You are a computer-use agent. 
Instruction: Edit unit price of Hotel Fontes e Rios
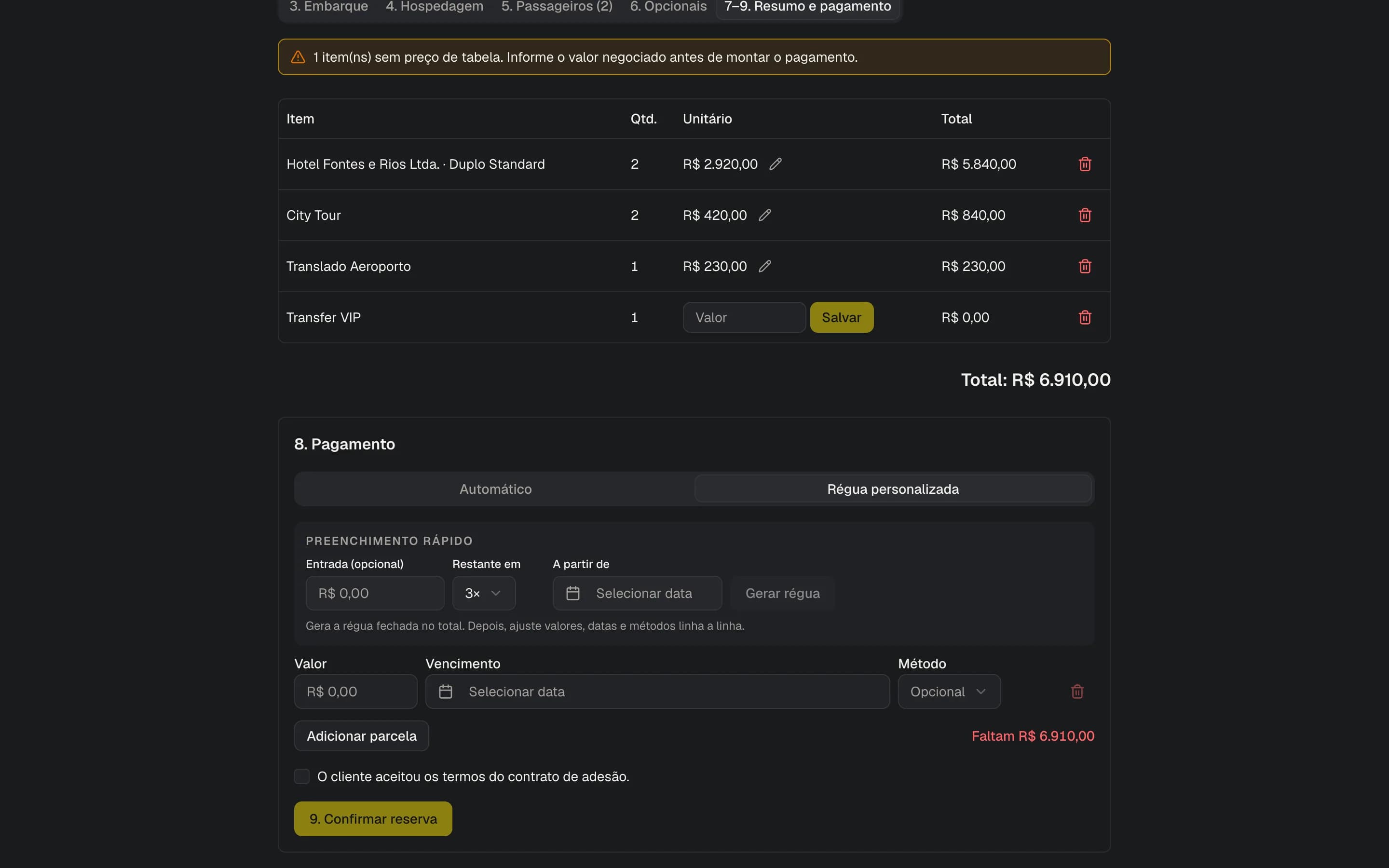tap(775, 164)
